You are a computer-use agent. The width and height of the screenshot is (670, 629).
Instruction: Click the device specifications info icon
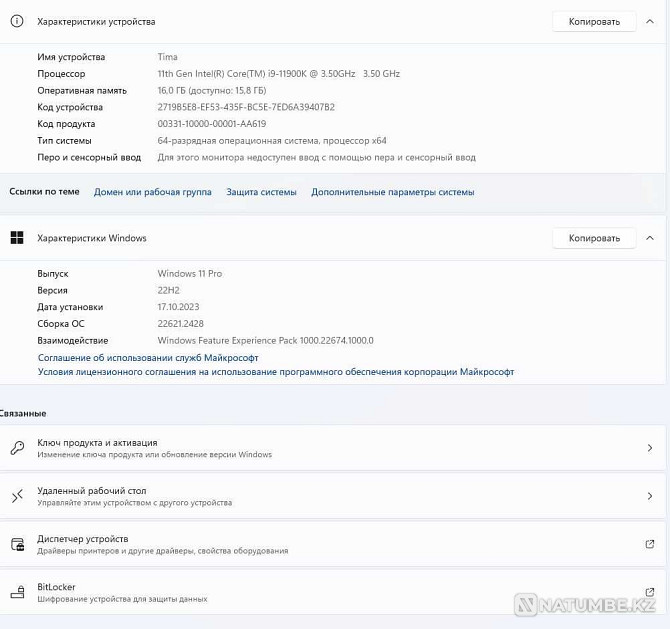pyautogui.click(x=17, y=21)
